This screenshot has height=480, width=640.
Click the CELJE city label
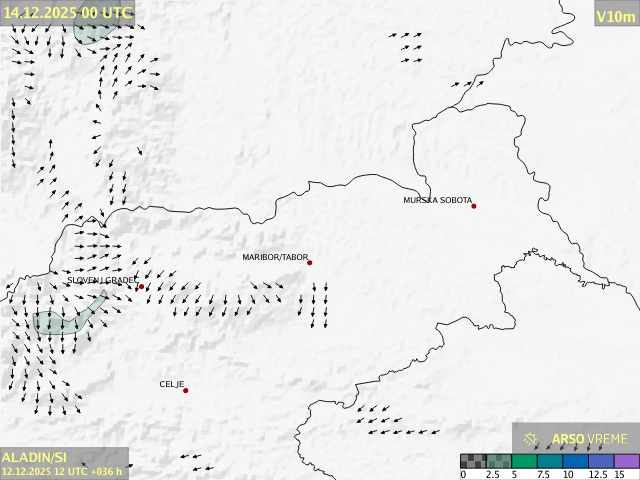tap(172, 384)
